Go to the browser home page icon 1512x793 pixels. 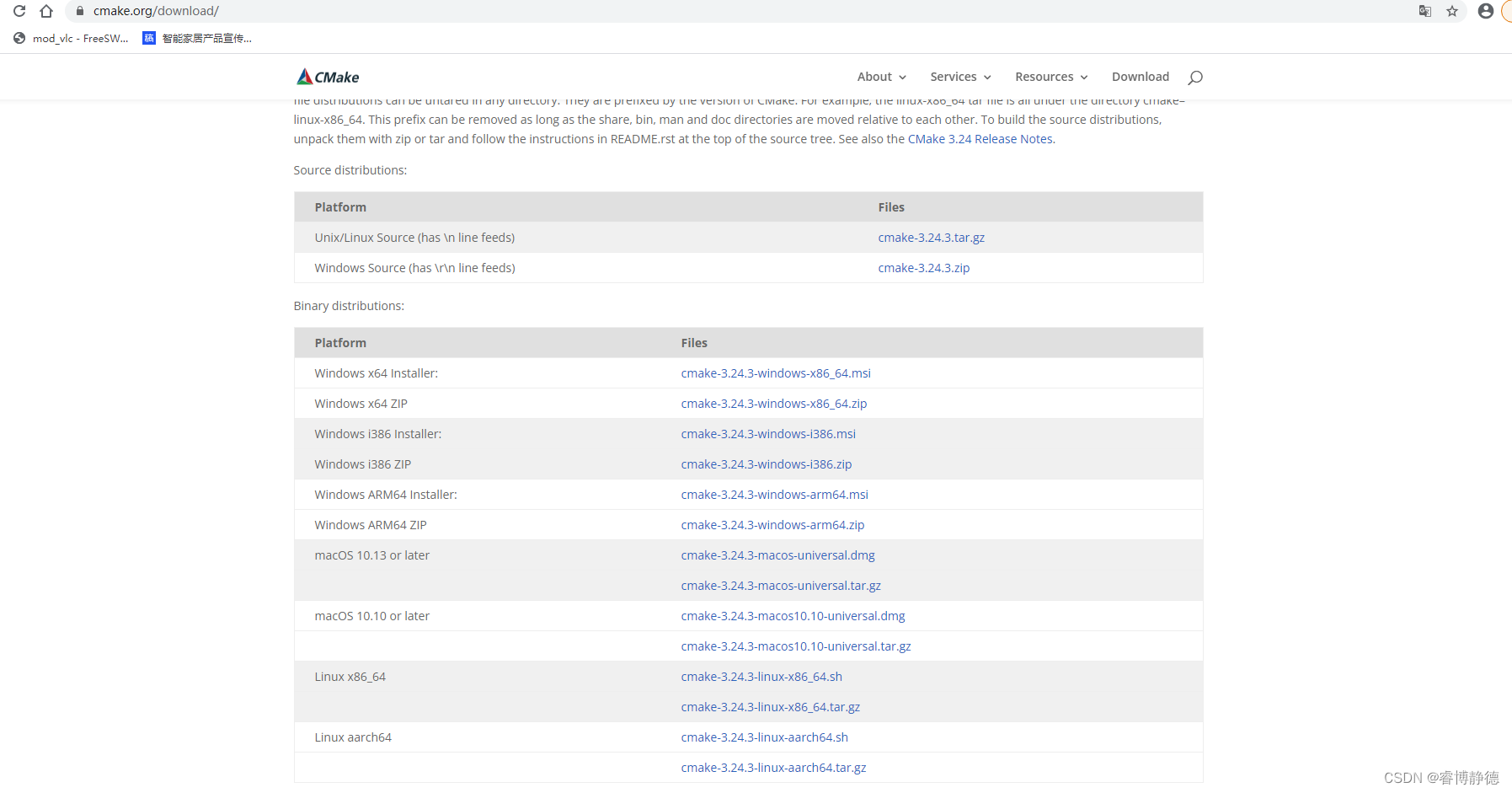pyautogui.click(x=46, y=11)
